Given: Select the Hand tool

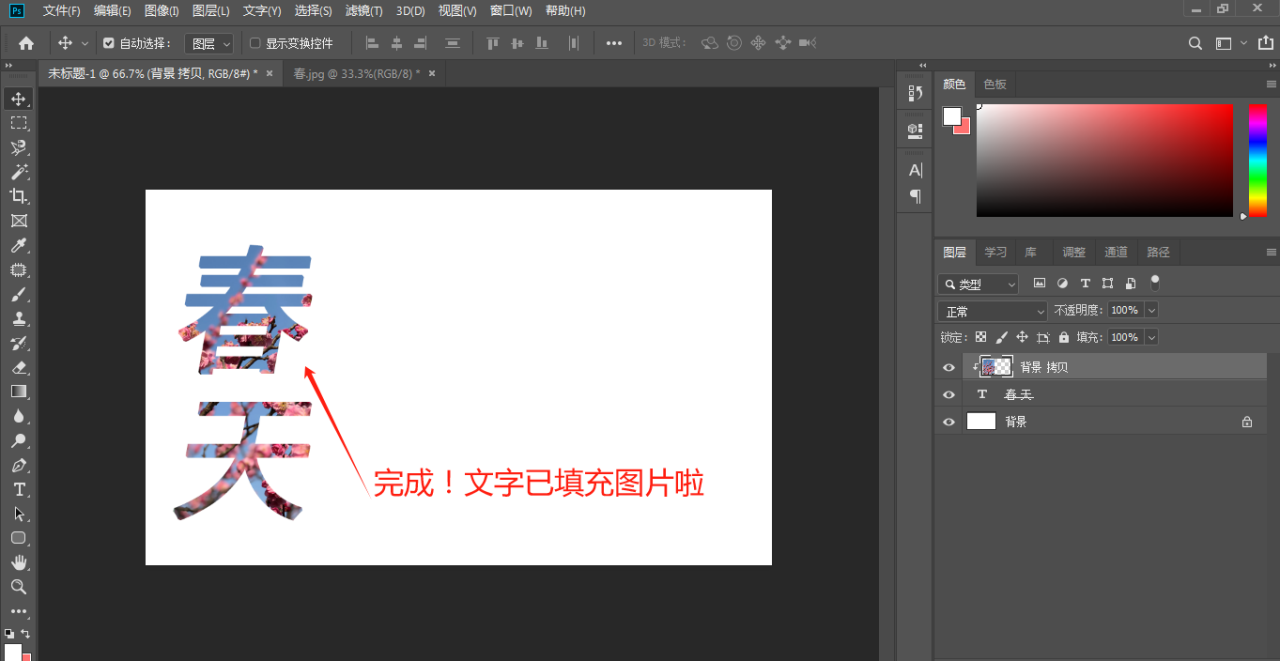Looking at the screenshot, I should (18, 563).
